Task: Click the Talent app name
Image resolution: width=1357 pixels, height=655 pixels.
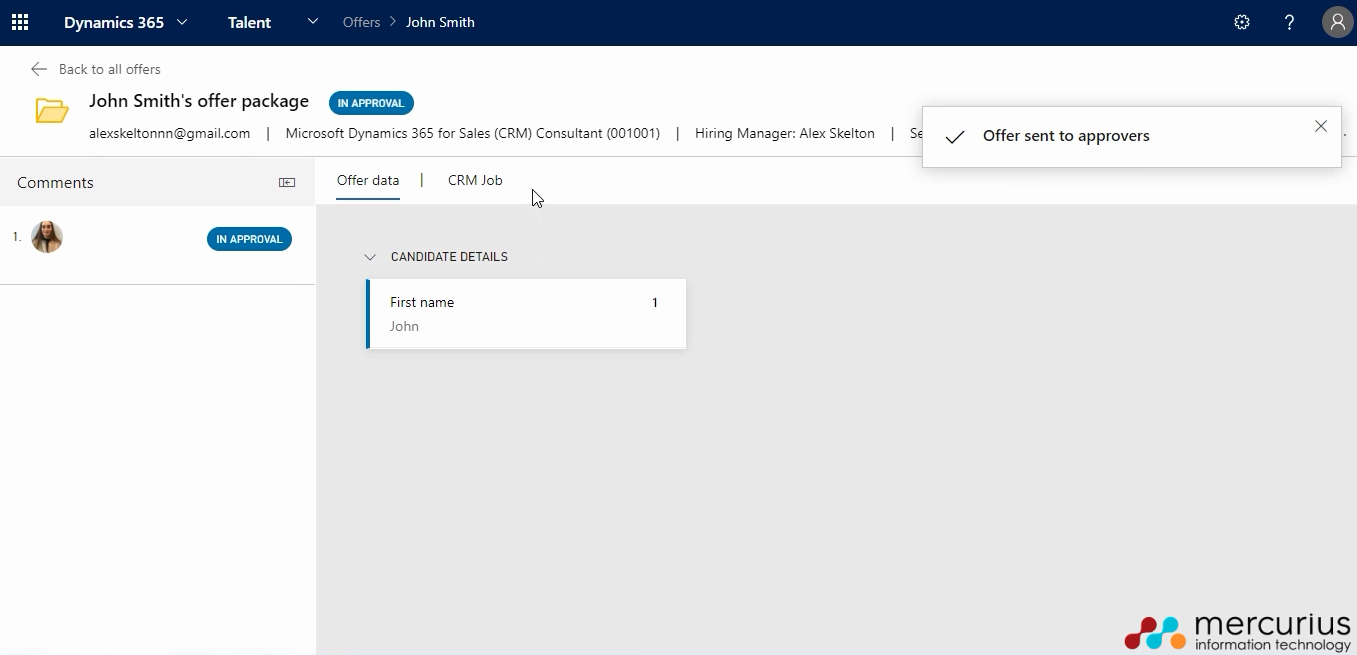Action: click(x=249, y=22)
